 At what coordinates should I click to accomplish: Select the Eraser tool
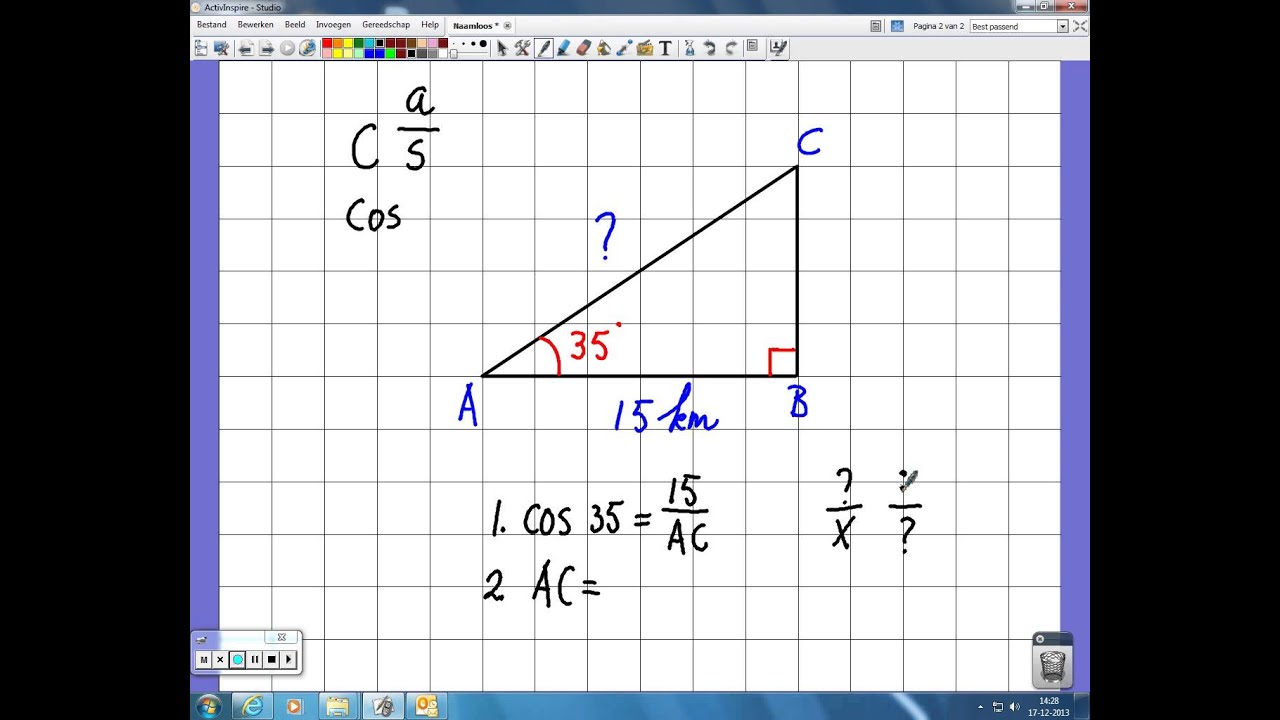[x=584, y=47]
